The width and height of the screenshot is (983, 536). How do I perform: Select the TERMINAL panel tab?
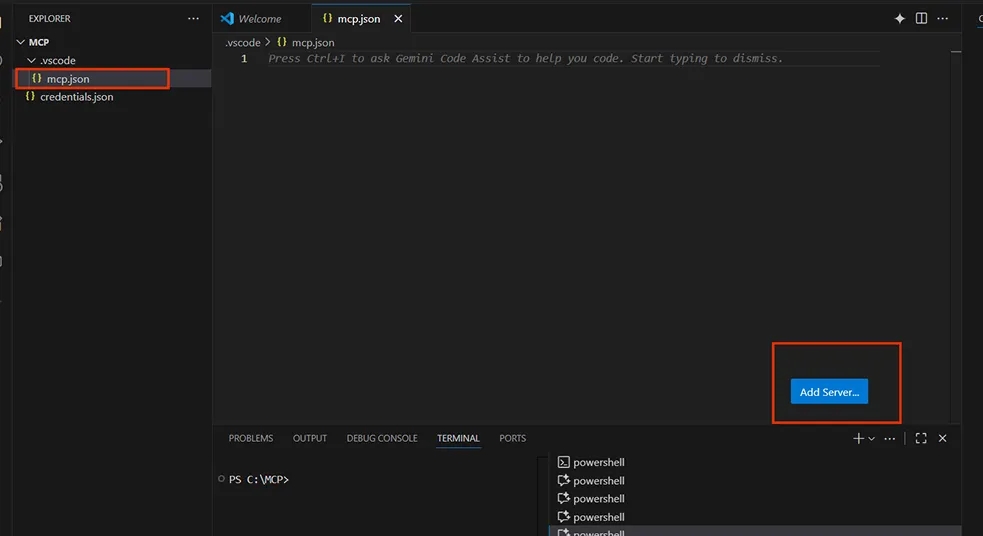click(x=458, y=438)
